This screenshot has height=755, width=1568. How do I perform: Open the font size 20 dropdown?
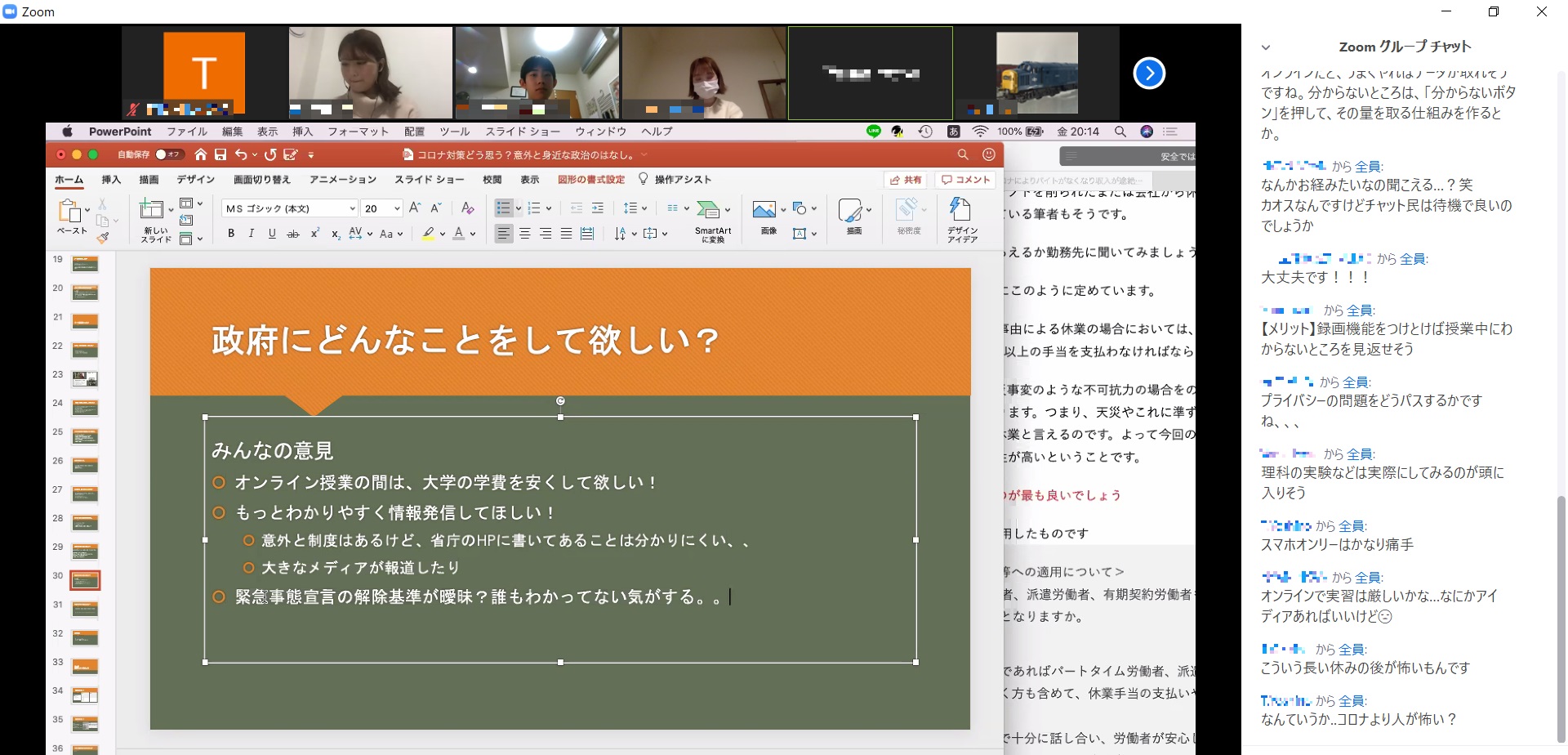pos(397,209)
